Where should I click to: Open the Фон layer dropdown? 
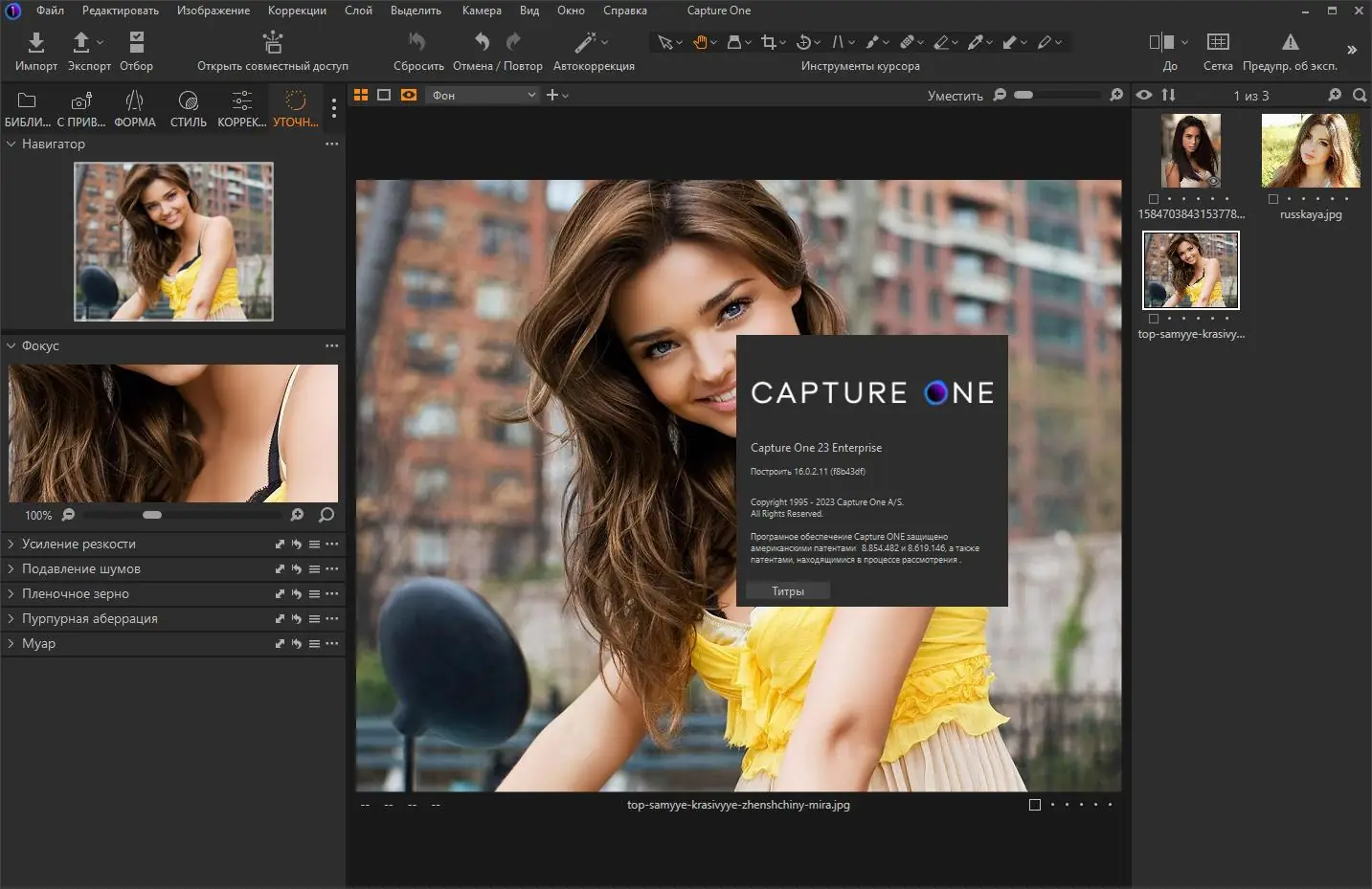click(484, 95)
